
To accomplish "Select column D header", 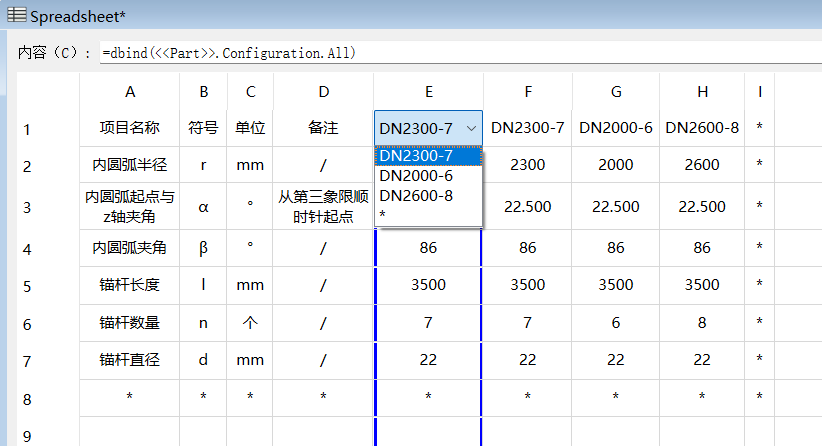I will click(x=323, y=92).
